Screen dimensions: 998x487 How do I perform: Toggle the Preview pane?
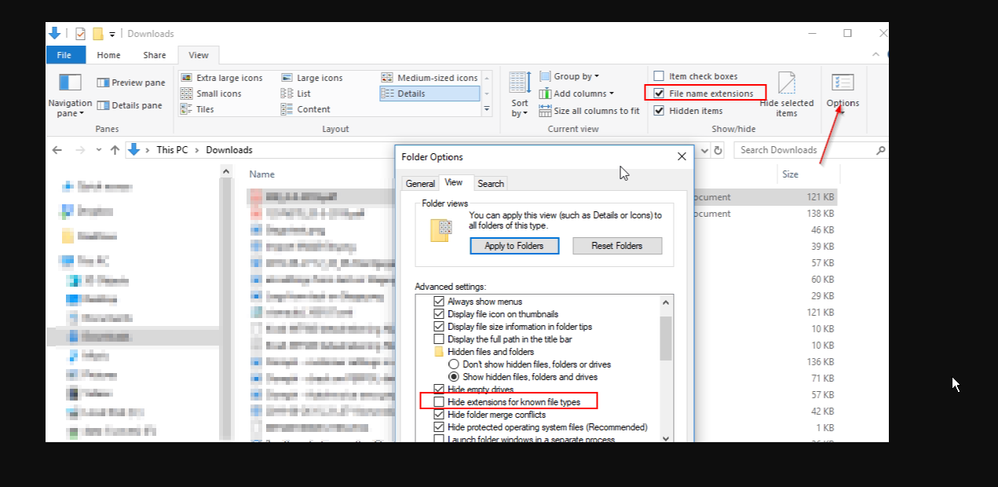131,83
